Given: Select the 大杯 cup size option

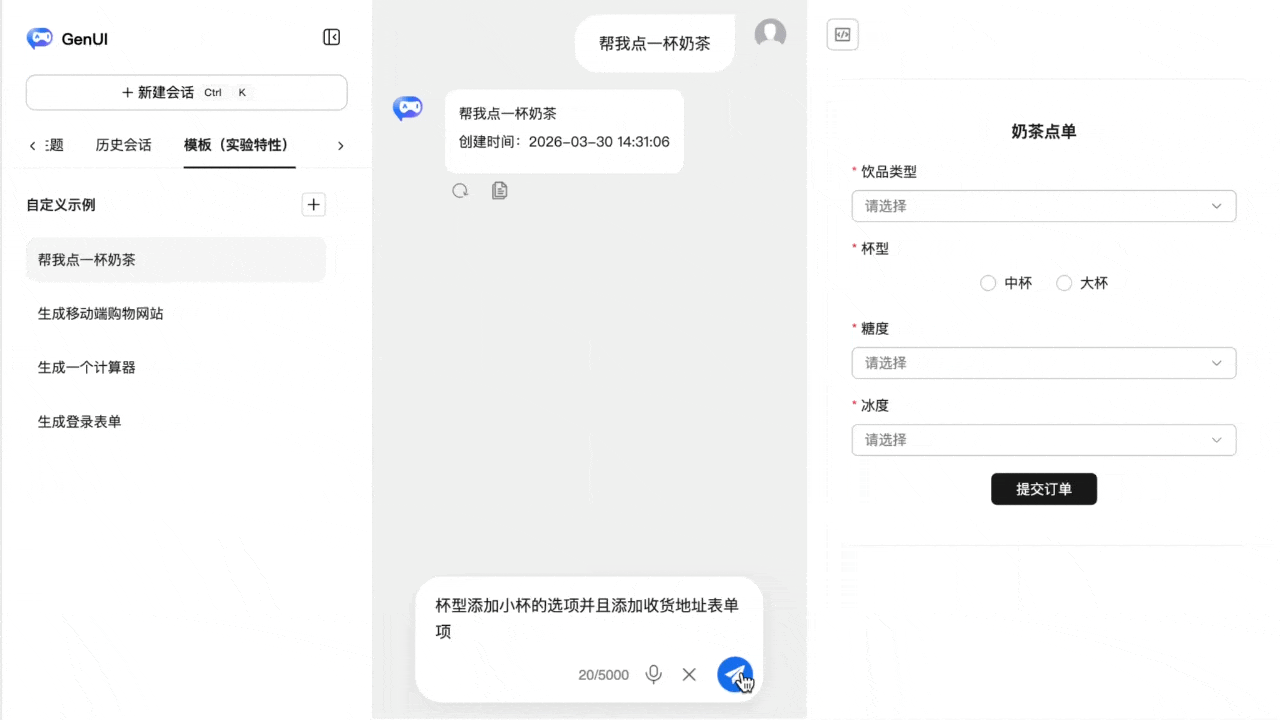Looking at the screenshot, I should (x=1064, y=283).
